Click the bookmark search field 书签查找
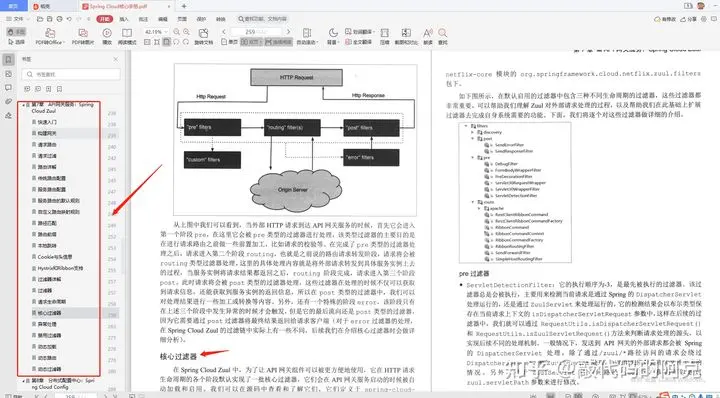 coord(71,74)
